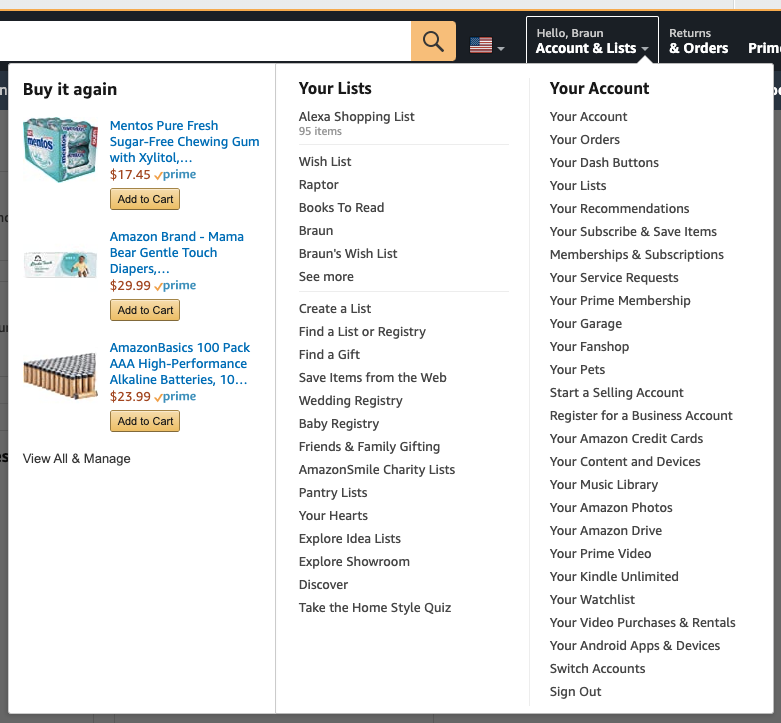The height and width of the screenshot is (723, 781).
Task: Open Your Prime Membership
Action: pyautogui.click(x=620, y=301)
